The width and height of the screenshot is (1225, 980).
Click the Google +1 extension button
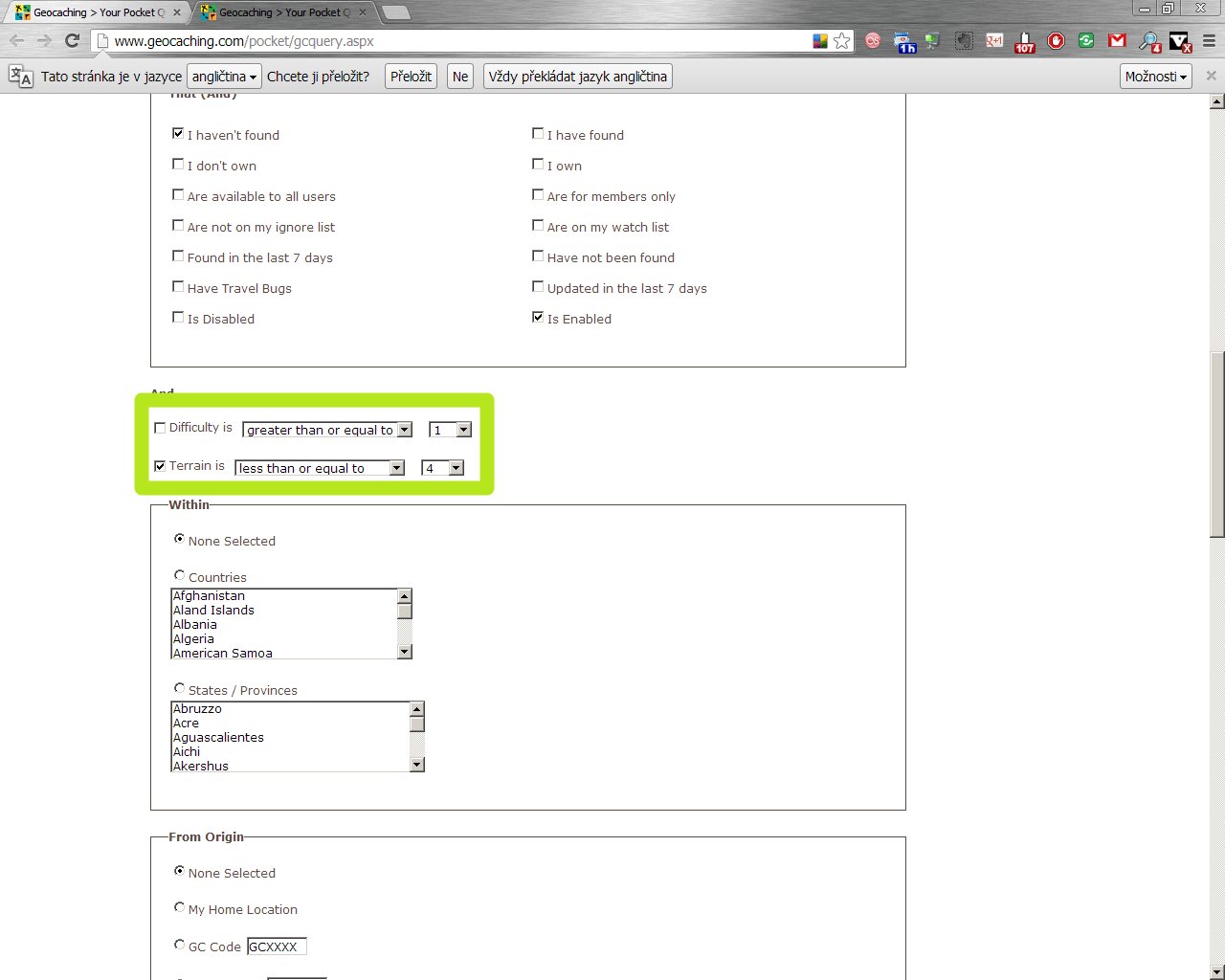coord(994,40)
